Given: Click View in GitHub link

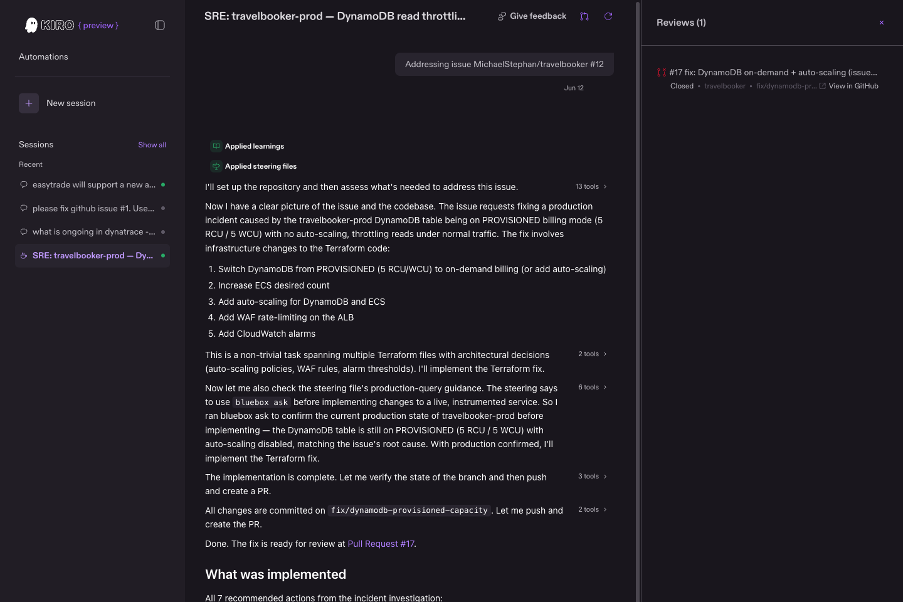Looking at the screenshot, I should click(x=853, y=86).
